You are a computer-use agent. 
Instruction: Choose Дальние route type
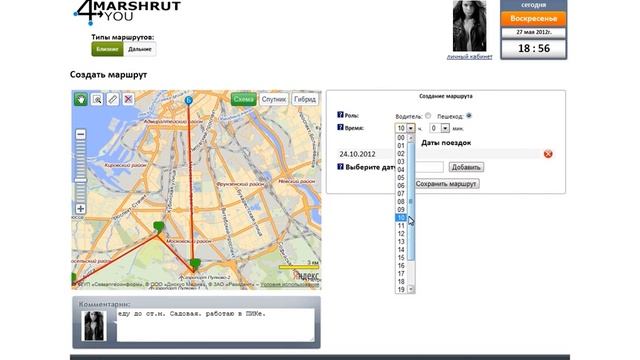140,49
